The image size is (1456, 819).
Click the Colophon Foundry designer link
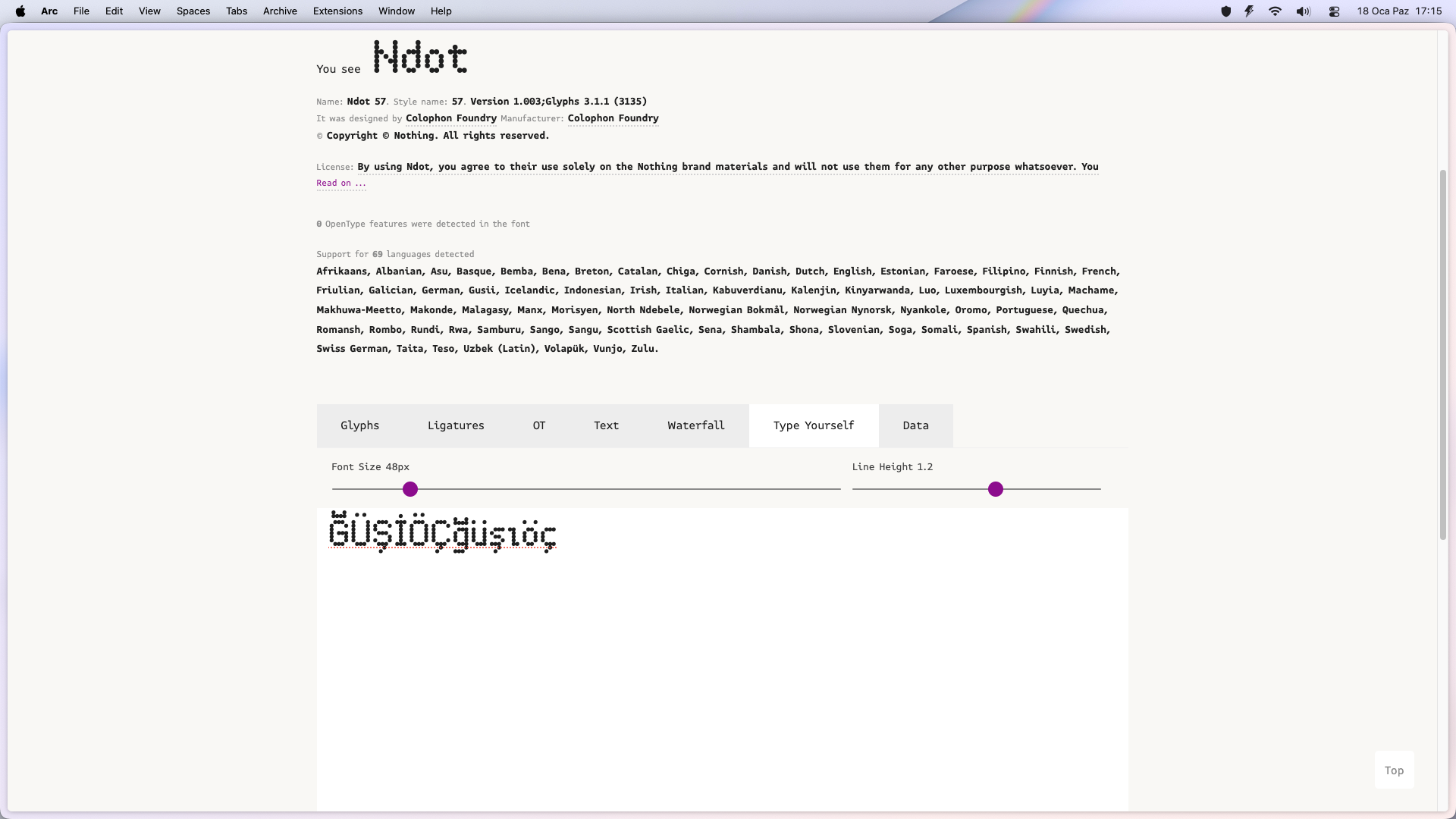coord(450,118)
